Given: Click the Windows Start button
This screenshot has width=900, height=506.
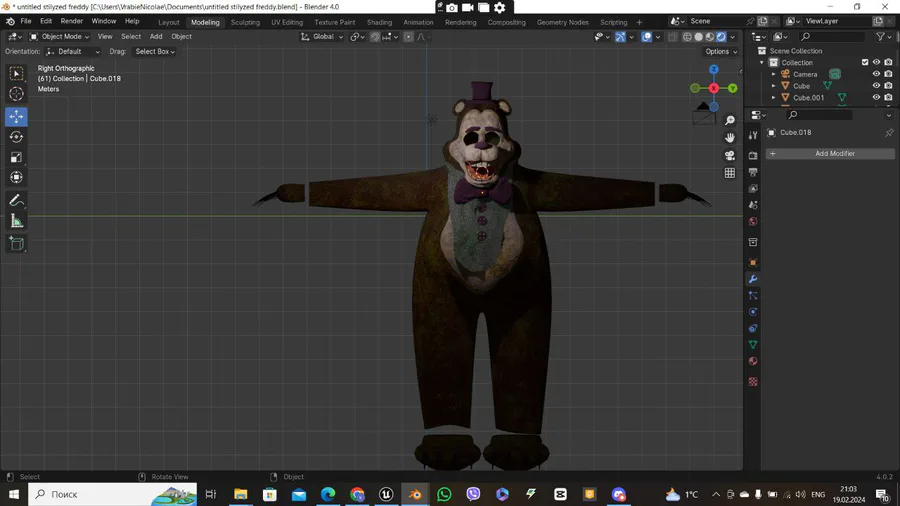Looking at the screenshot, I should pos(14,494).
